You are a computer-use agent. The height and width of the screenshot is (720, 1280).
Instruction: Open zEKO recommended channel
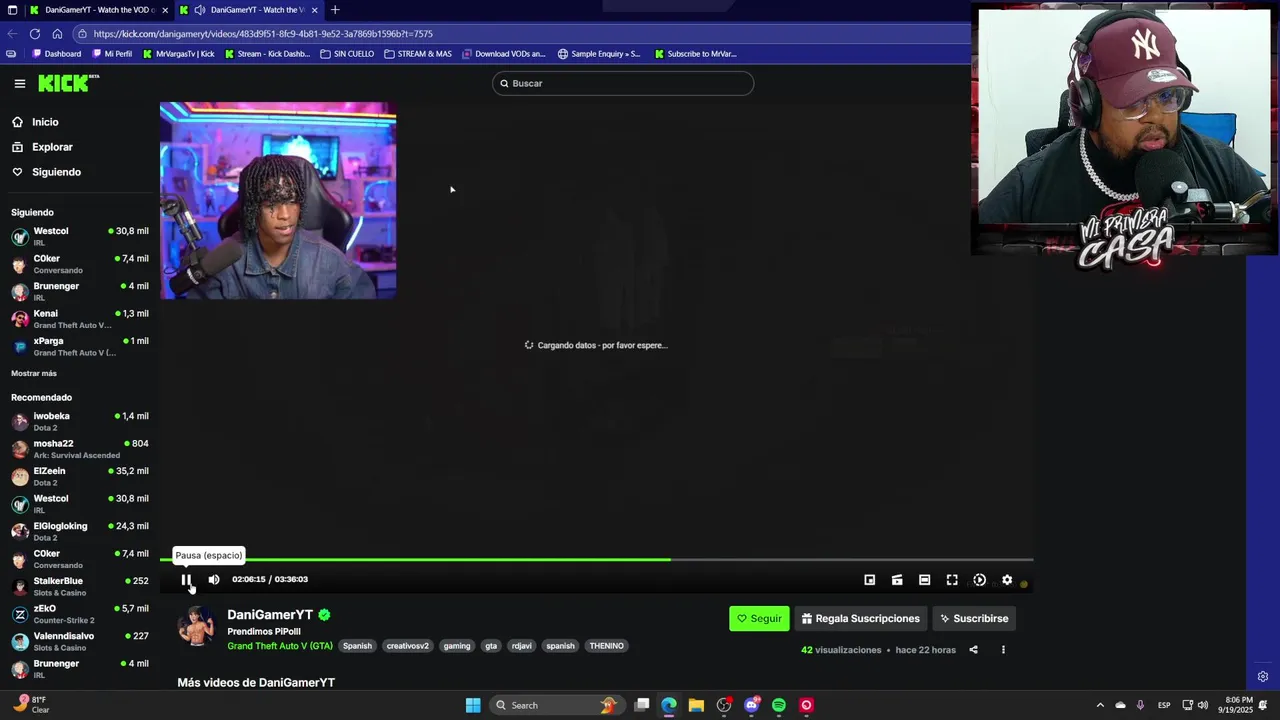[x=80, y=614]
